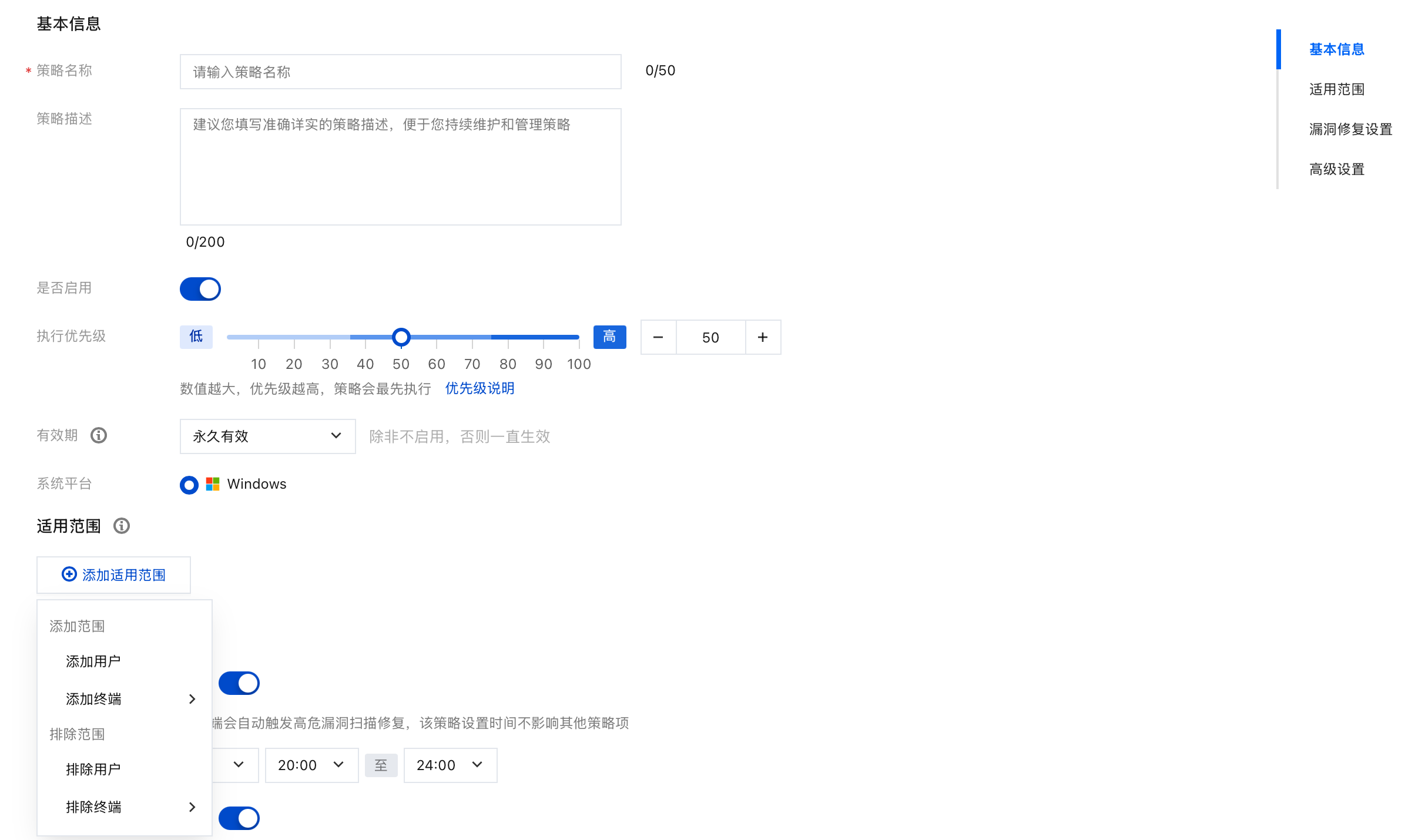Click the plus button of priority stepper
This screenshot has height=840, width=1415.
click(x=763, y=337)
